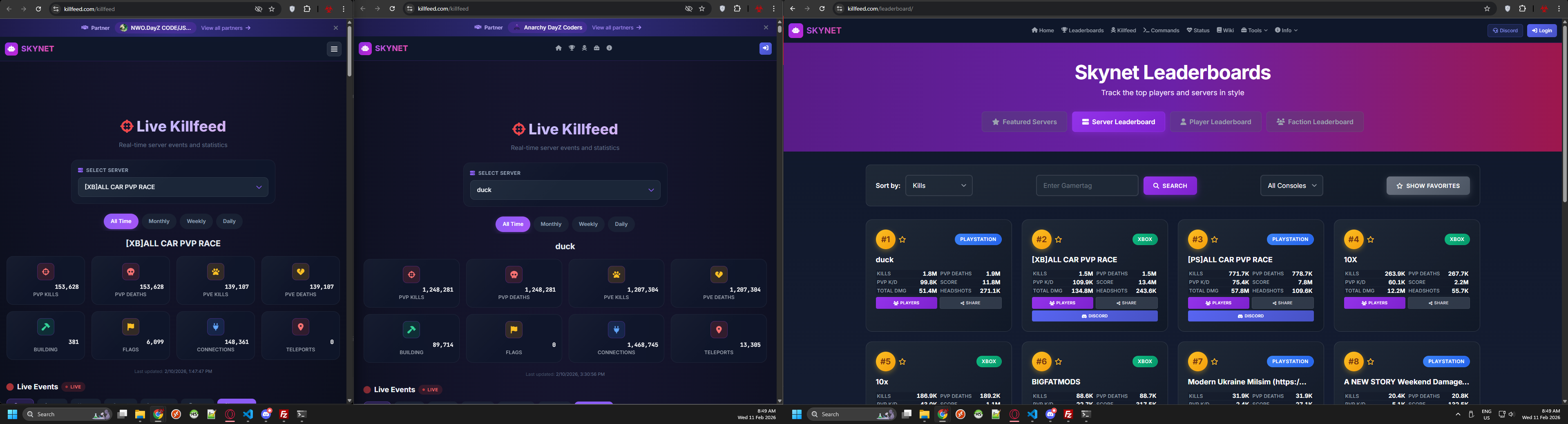The height and width of the screenshot is (424, 1568).
Task: Click the Enter Gamertag search field
Action: (x=1087, y=185)
